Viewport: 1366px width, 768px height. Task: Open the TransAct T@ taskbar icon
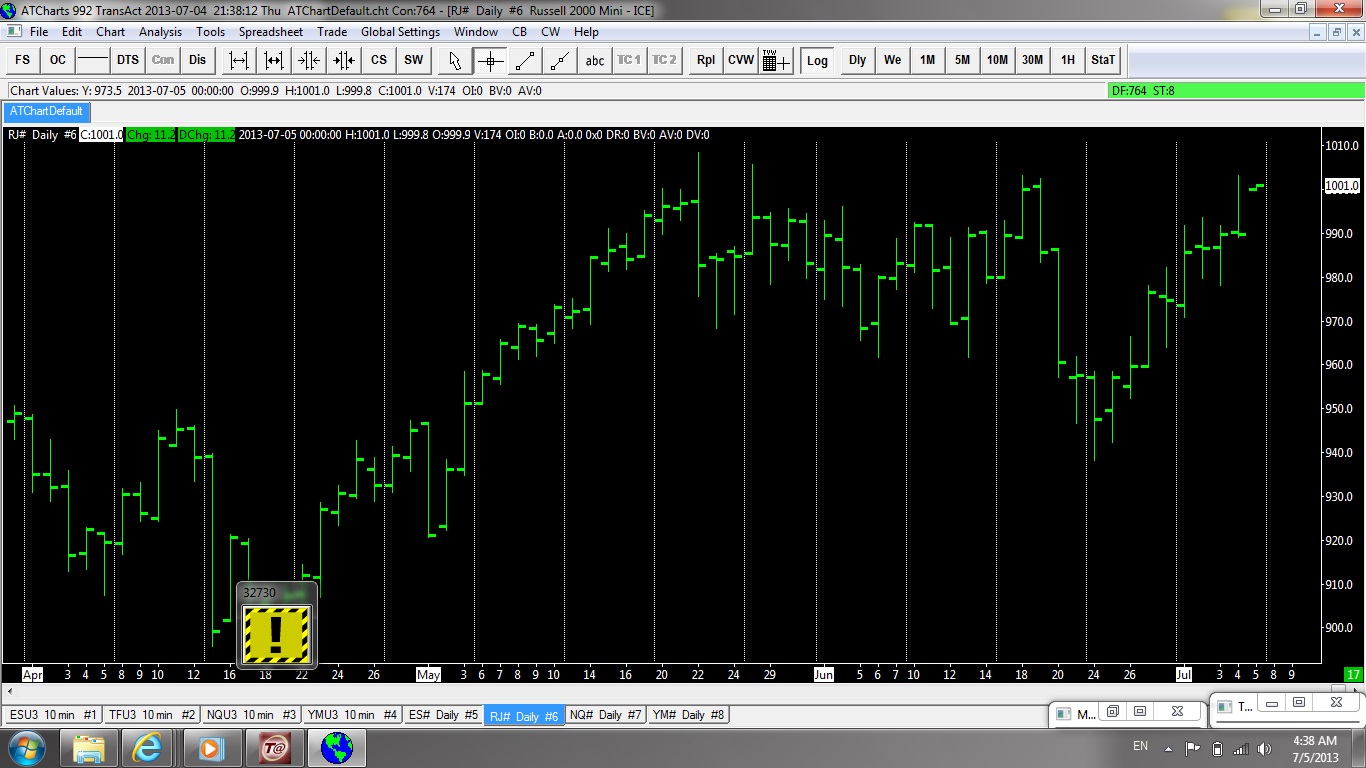pyautogui.click(x=275, y=747)
